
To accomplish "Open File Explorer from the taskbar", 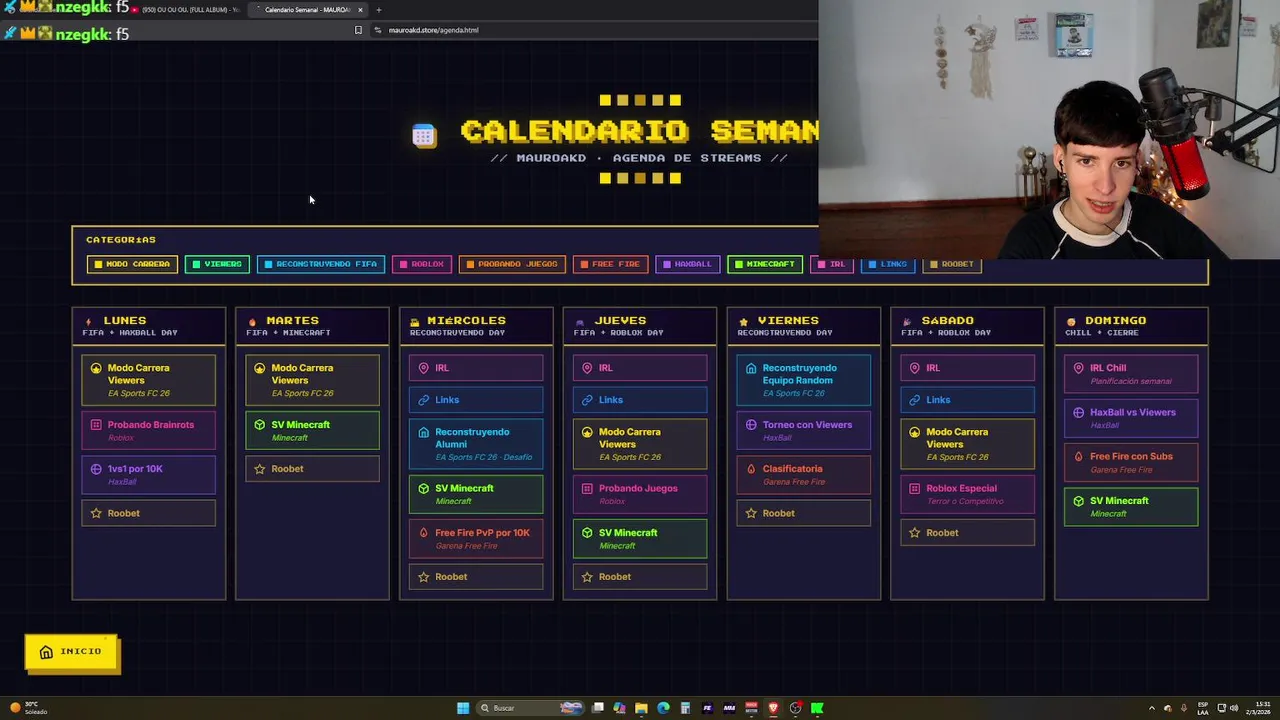I will pyautogui.click(x=641, y=708).
